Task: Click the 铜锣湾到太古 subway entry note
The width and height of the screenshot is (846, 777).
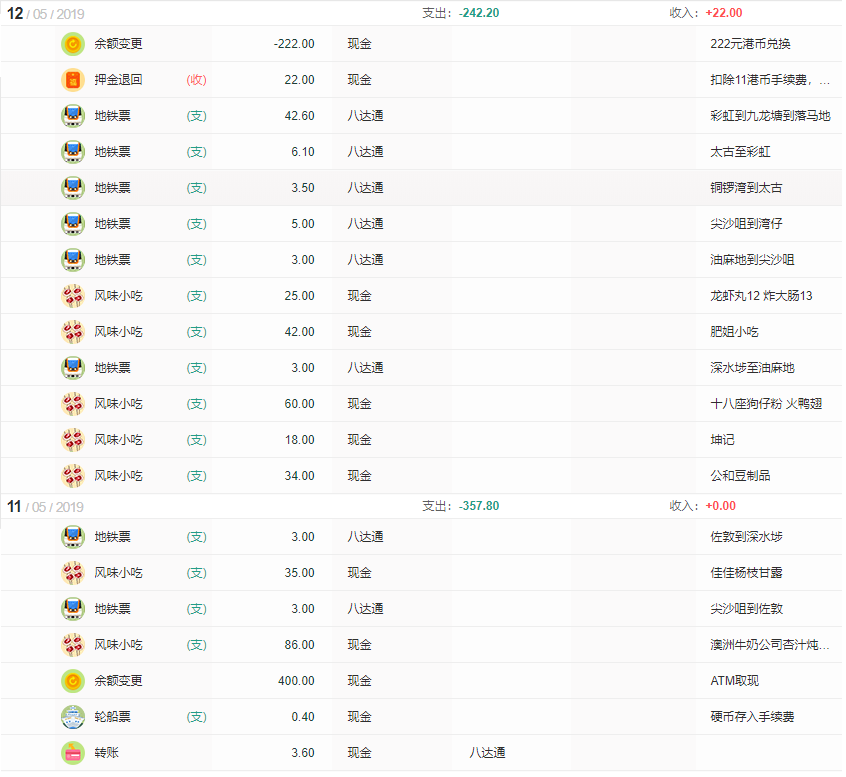Action: pyautogui.click(x=746, y=188)
